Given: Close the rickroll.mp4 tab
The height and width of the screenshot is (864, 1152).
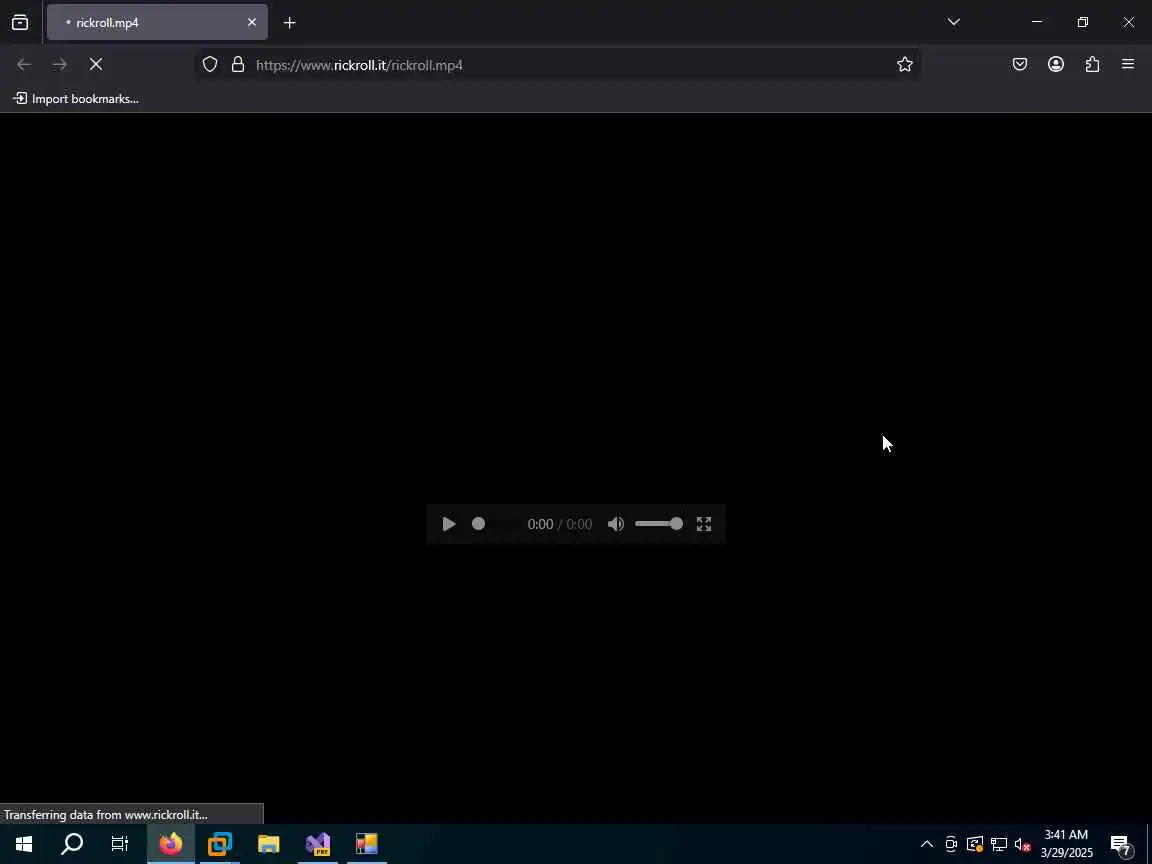Looking at the screenshot, I should [252, 22].
